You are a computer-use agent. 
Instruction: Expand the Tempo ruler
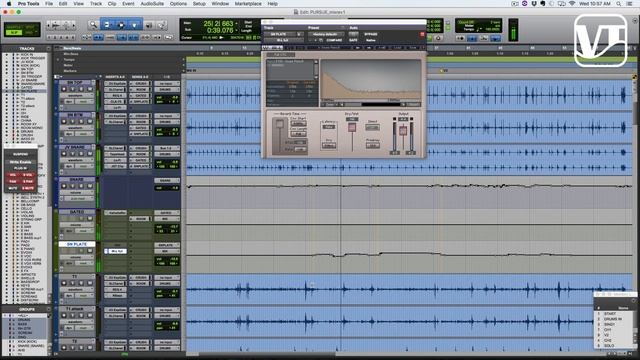58,60
